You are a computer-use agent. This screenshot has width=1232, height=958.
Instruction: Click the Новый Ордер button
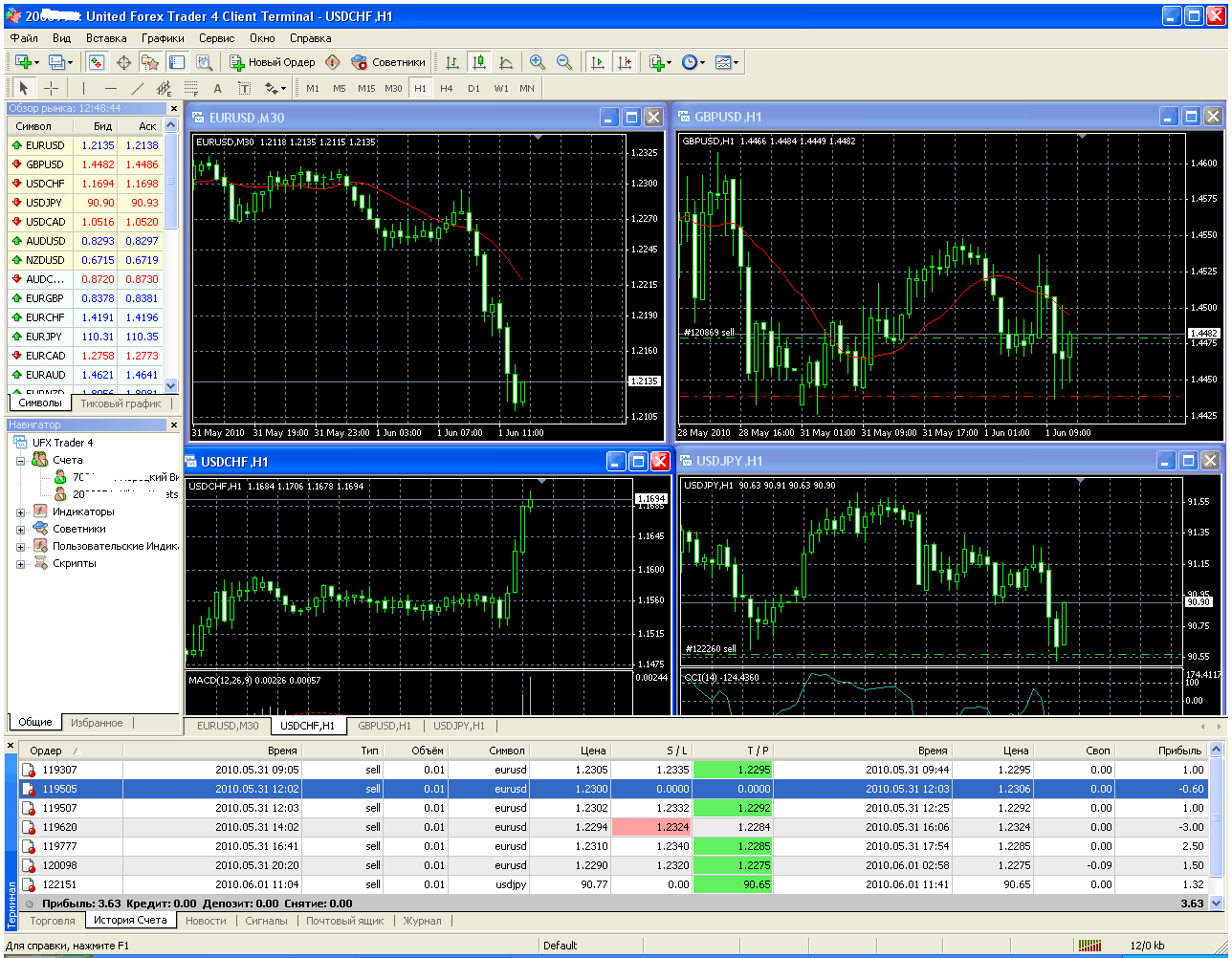(273, 62)
